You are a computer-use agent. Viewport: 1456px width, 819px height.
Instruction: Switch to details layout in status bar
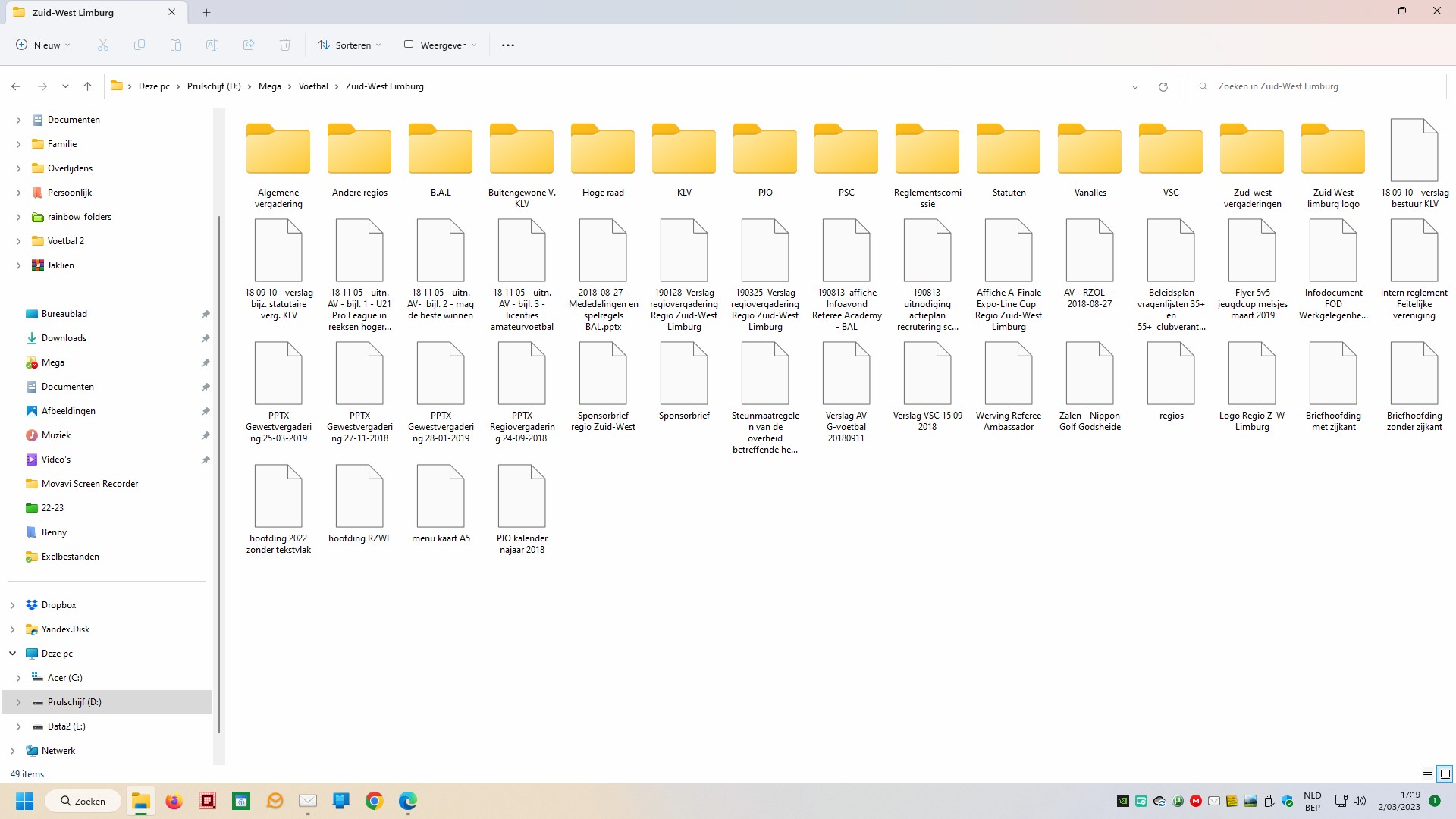(1427, 773)
